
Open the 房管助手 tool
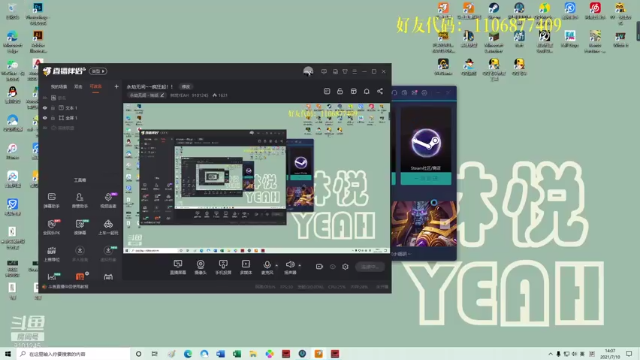click(x=80, y=200)
